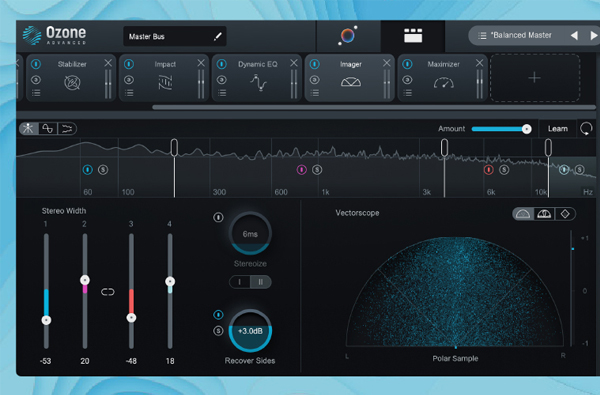This screenshot has width=600, height=395.
Task: Bypass band 3 red power button
Action: click(489, 169)
